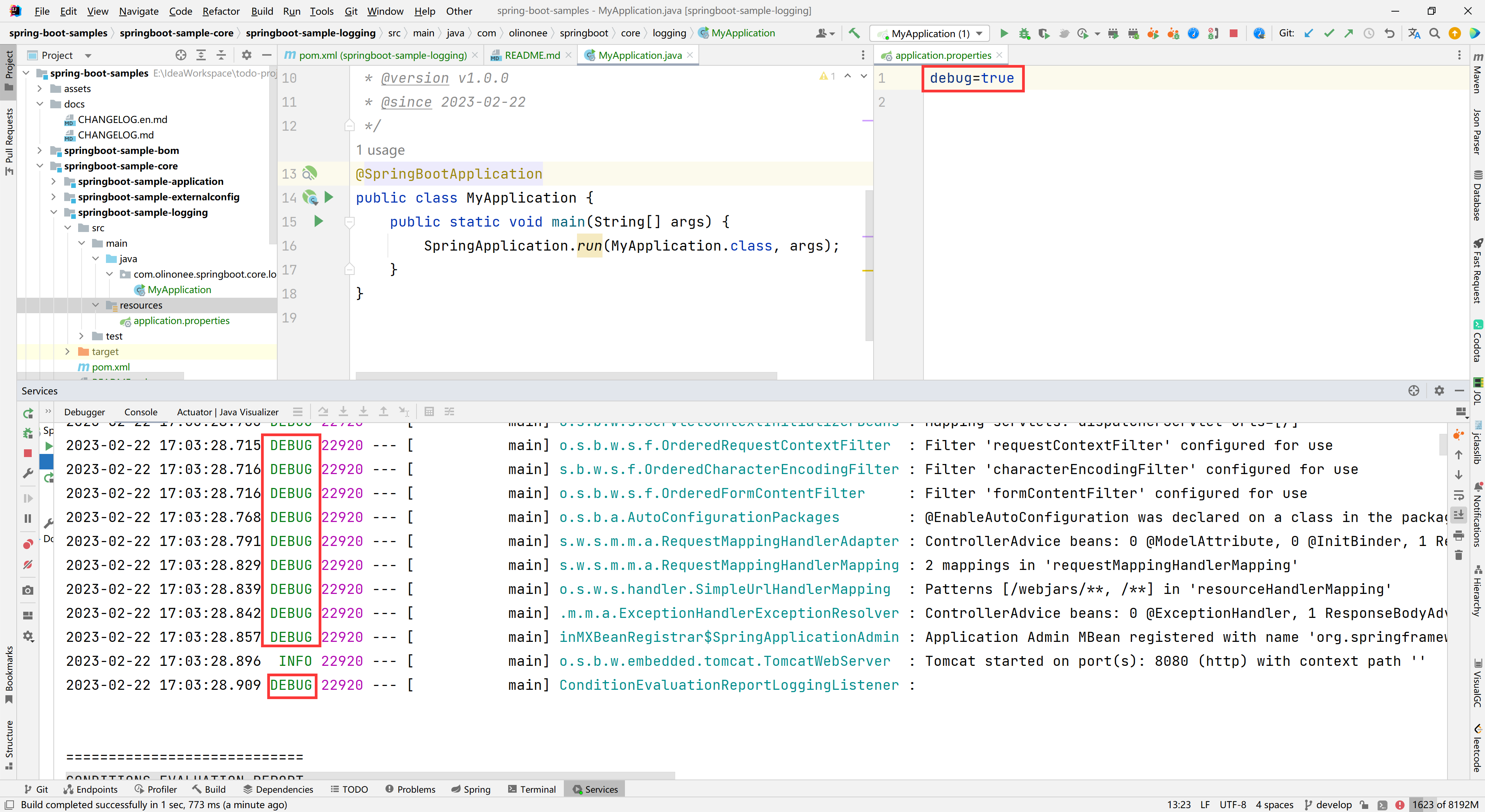Screen dimensions: 1485x812
Task: Collapse all in Project panel toolbar
Action: 221,55
